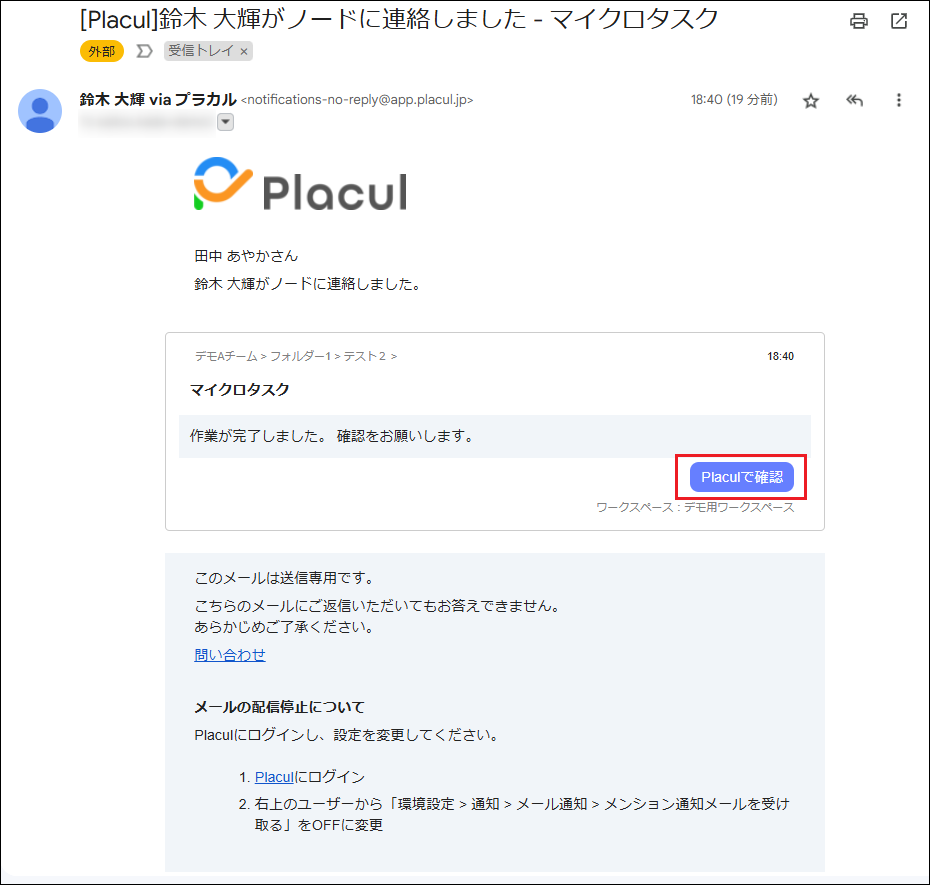Screen dimensions: 930x885
Task: Reply to all using the arrow icon
Action: tap(854, 100)
